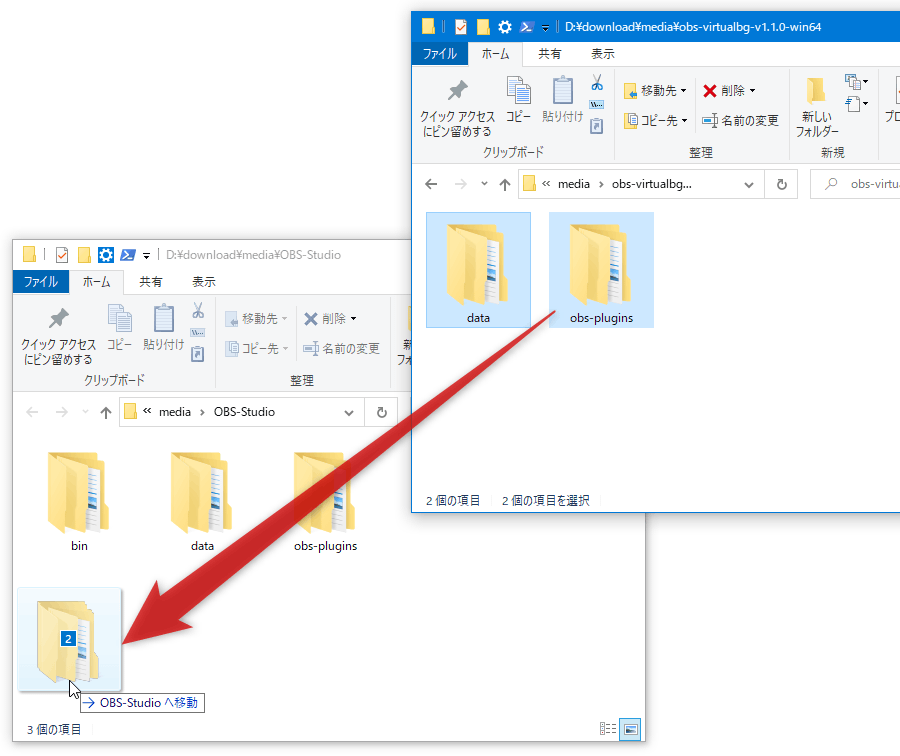Click PowerShell icon in obs-virtualbg title bar
Image resolution: width=900 pixels, height=756 pixels.
tap(526, 26)
